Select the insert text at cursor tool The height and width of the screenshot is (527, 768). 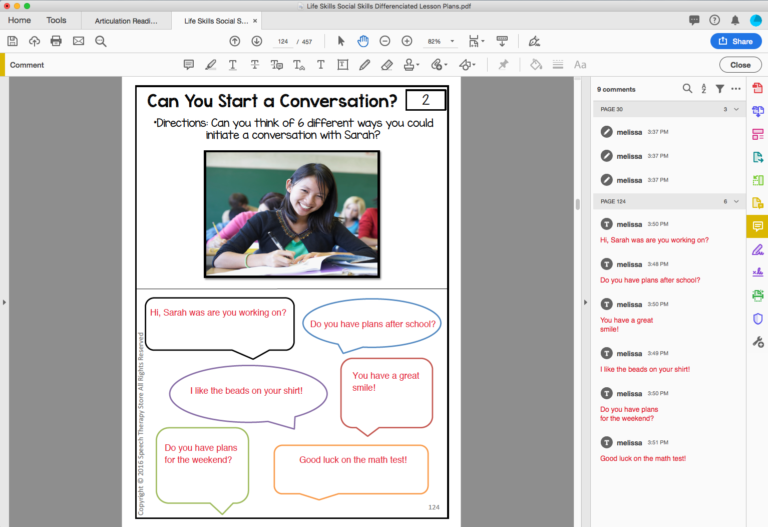point(299,65)
